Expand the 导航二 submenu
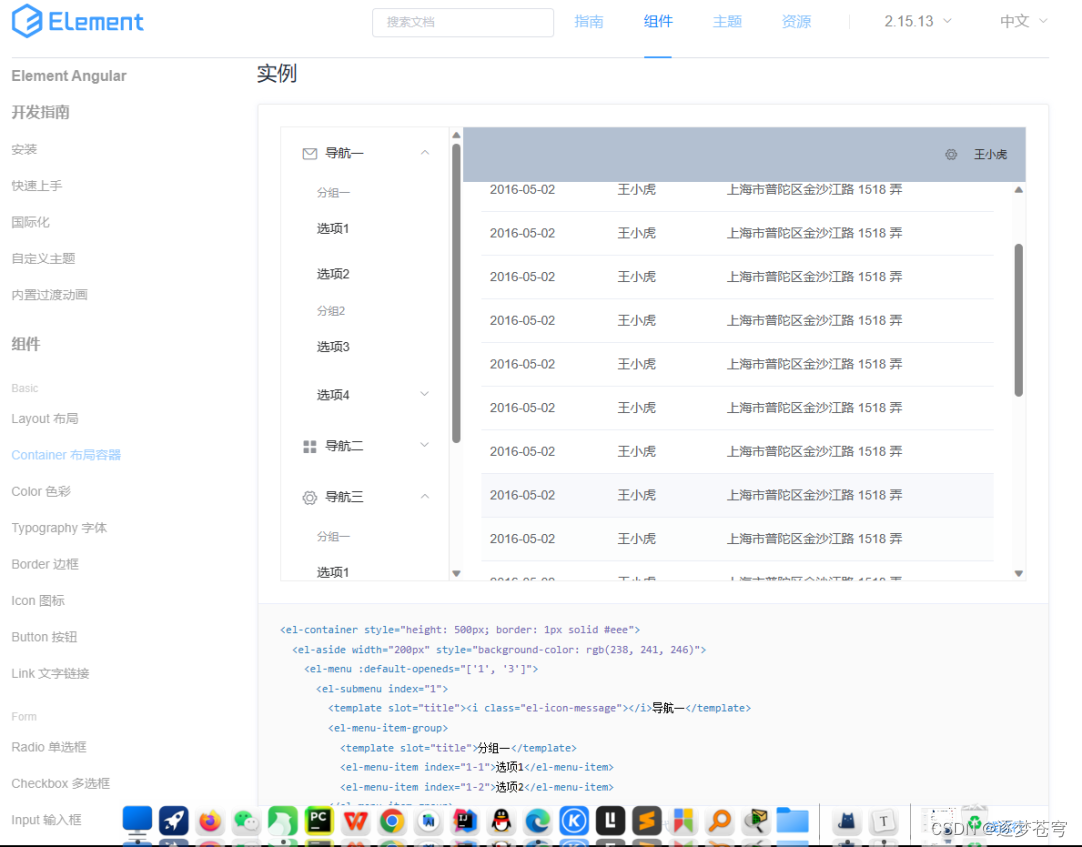1082x847 pixels. click(x=425, y=445)
